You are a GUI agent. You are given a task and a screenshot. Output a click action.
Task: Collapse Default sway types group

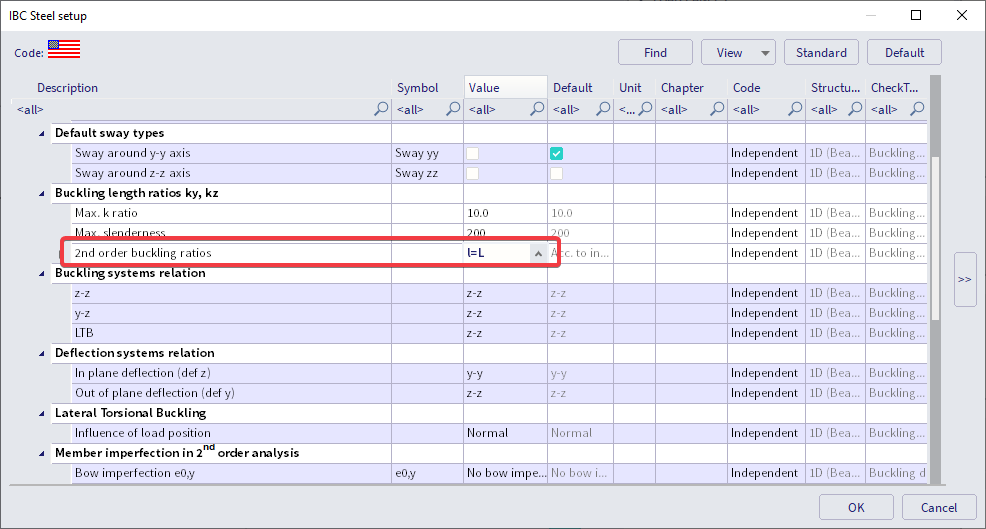click(42, 133)
